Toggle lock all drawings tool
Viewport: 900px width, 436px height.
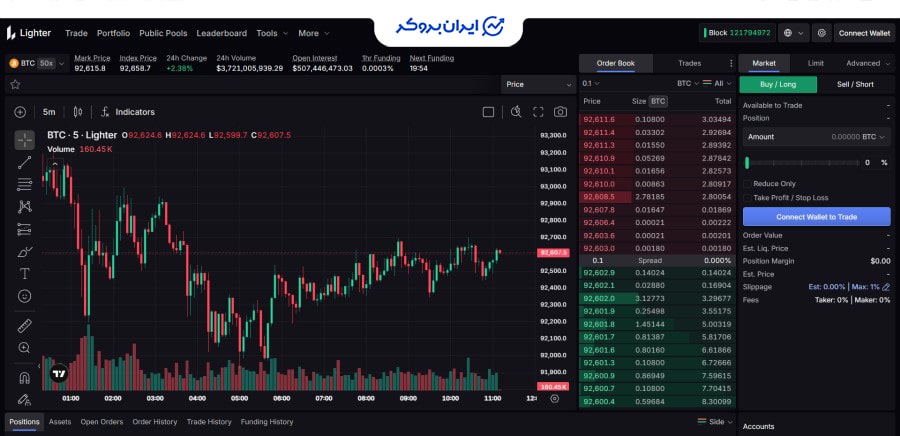24,399
